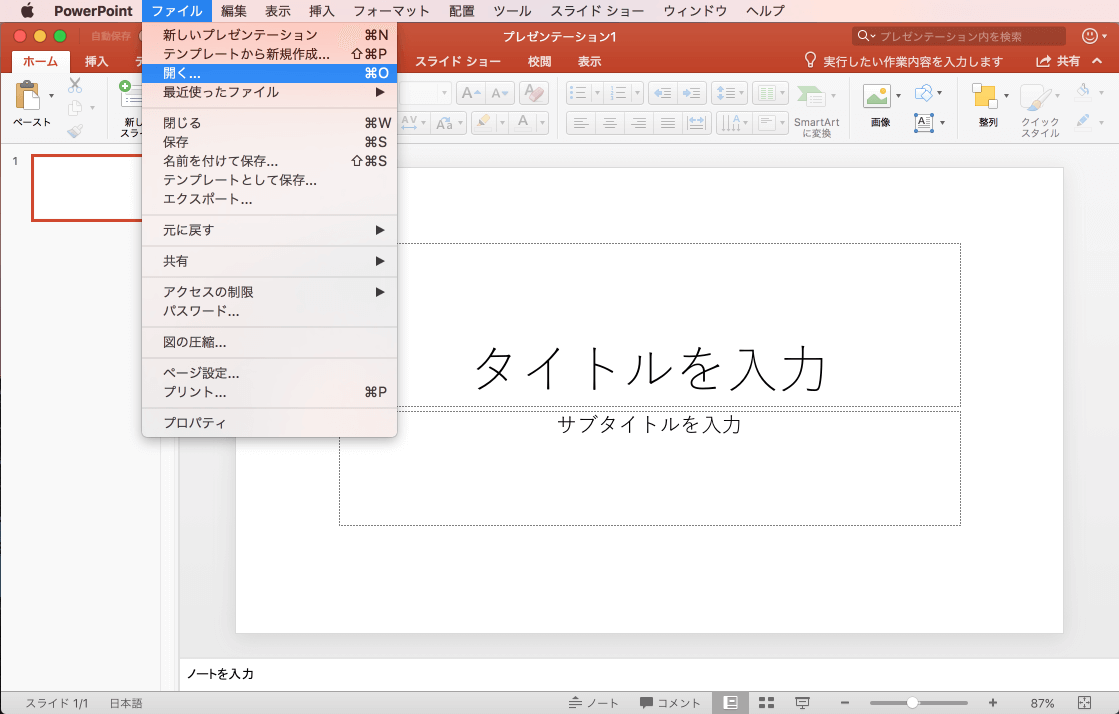This screenshot has height=714, width=1119.
Task: Select Print from the File menu
Action: pyautogui.click(x=194, y=392)
